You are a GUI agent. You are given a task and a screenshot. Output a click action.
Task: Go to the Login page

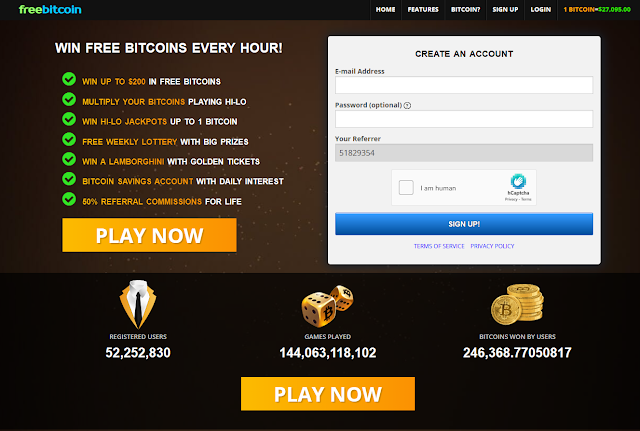tap(540, 9)
